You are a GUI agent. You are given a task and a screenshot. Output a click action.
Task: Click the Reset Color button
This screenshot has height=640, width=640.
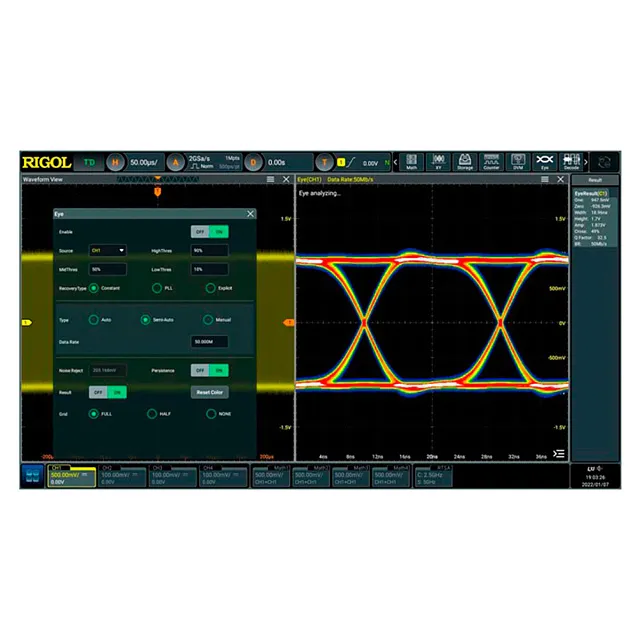tap(211, 393)
